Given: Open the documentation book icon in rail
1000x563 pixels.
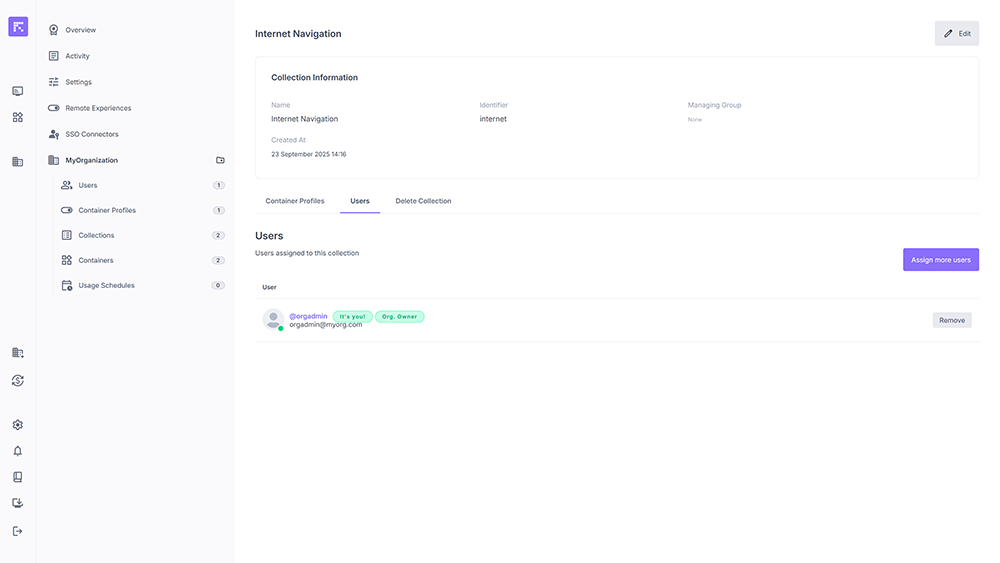Looking at the screenshot, I should (17, 477).
